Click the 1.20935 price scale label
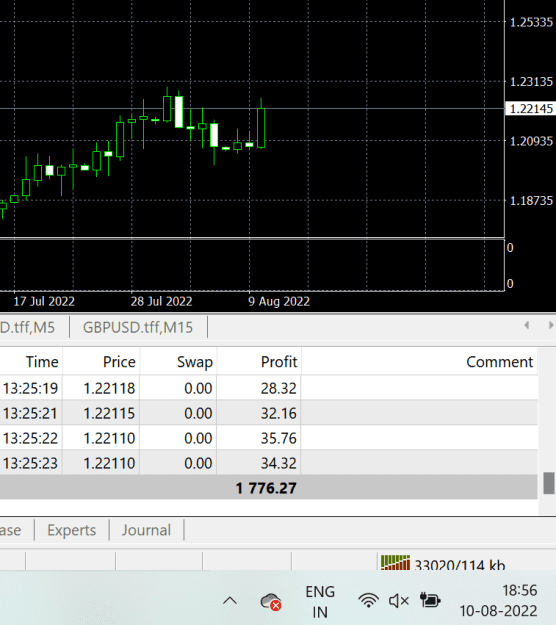This screenshot has height=625, width=556. click(531, 141)
